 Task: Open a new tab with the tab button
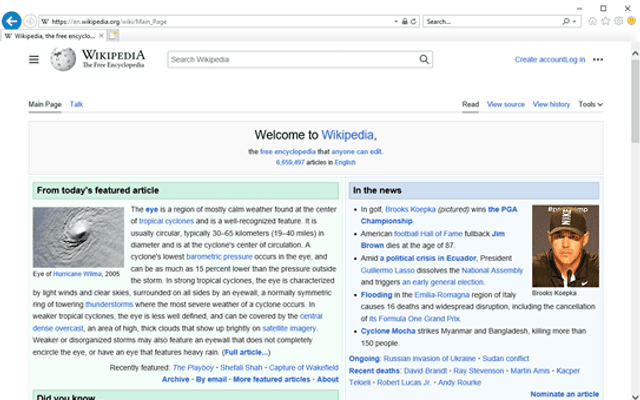point(113,36)
